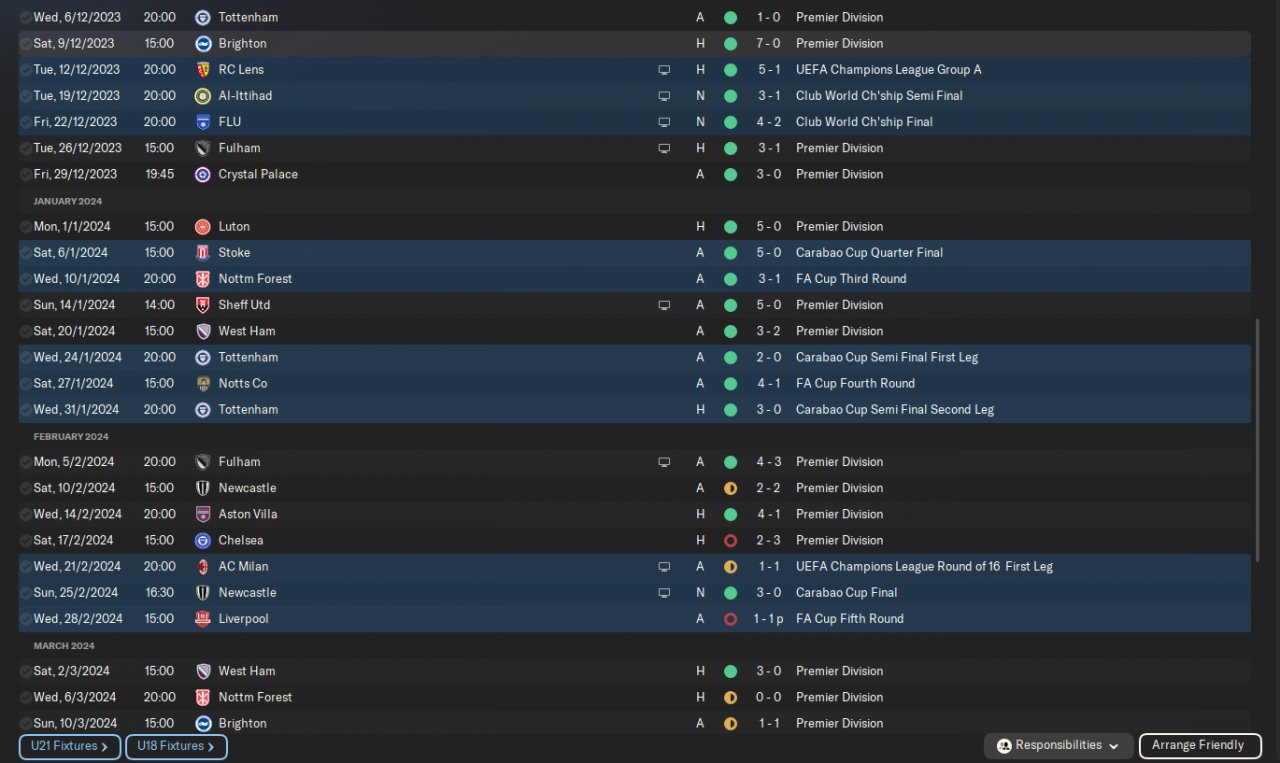Click red loss indicator on FA Cup Fifth Round row
The width and height of the screenshot is (1280, 763).
pos(730,619)
